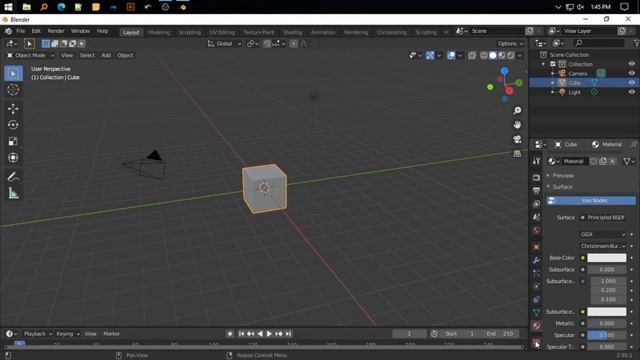The width and height of the screenshot is (640, 360).
Task: Click Principled BSDF surface button
Action: [x=604, y=218]
